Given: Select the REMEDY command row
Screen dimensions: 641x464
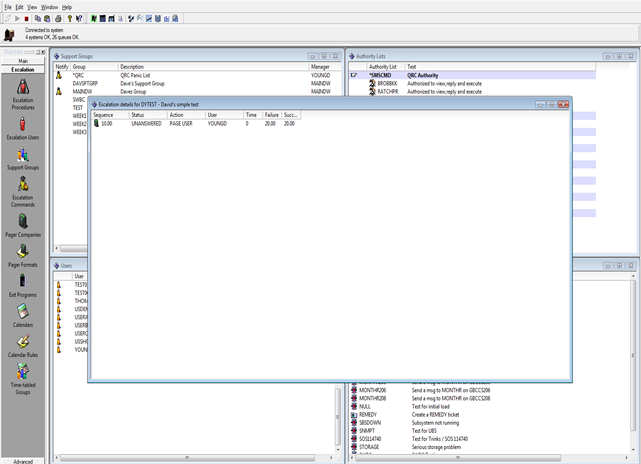Looking at the screenshot, I should pyautogui.click(x=368, y=414).
